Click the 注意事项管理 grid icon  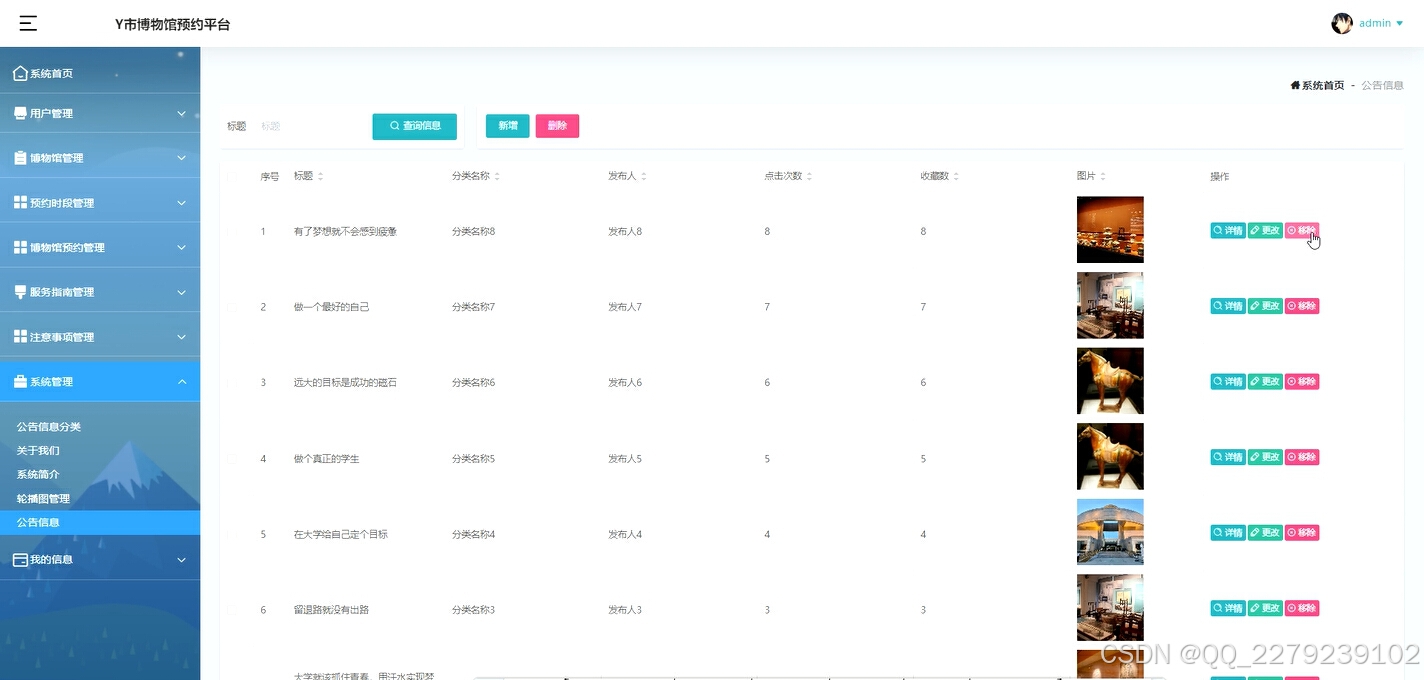click(x=20, y=337)
